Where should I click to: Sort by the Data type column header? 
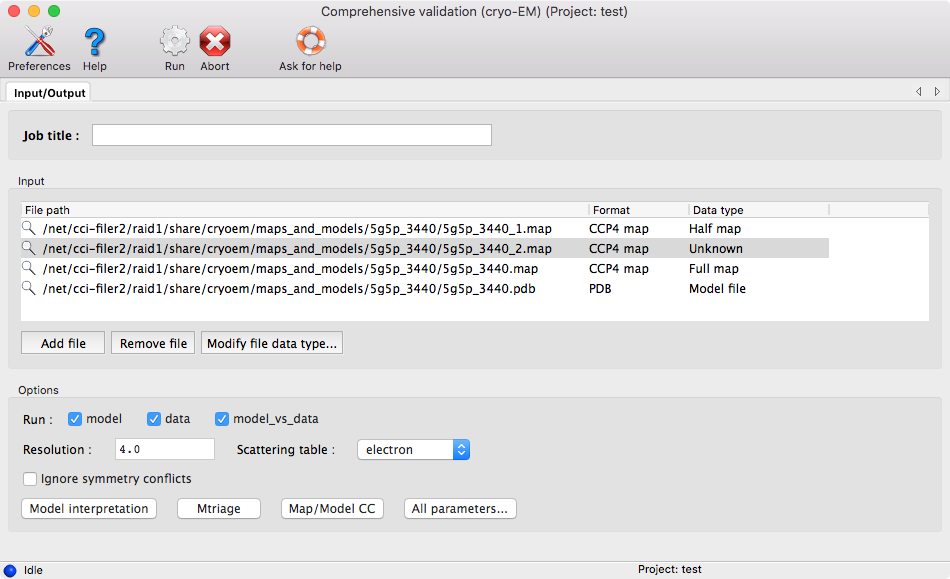pos(757,210)
